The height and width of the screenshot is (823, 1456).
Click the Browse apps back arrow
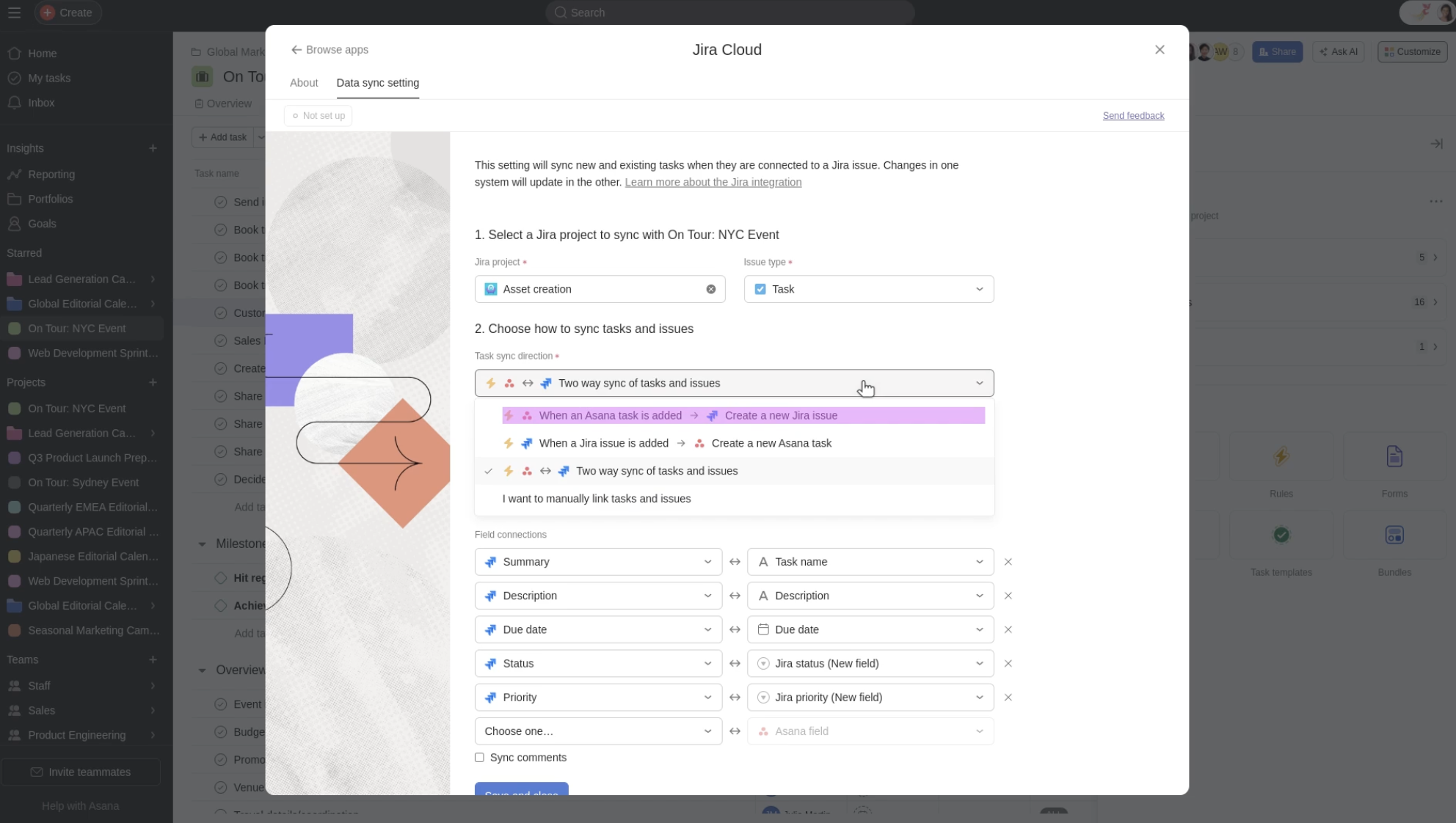point(296,50)
